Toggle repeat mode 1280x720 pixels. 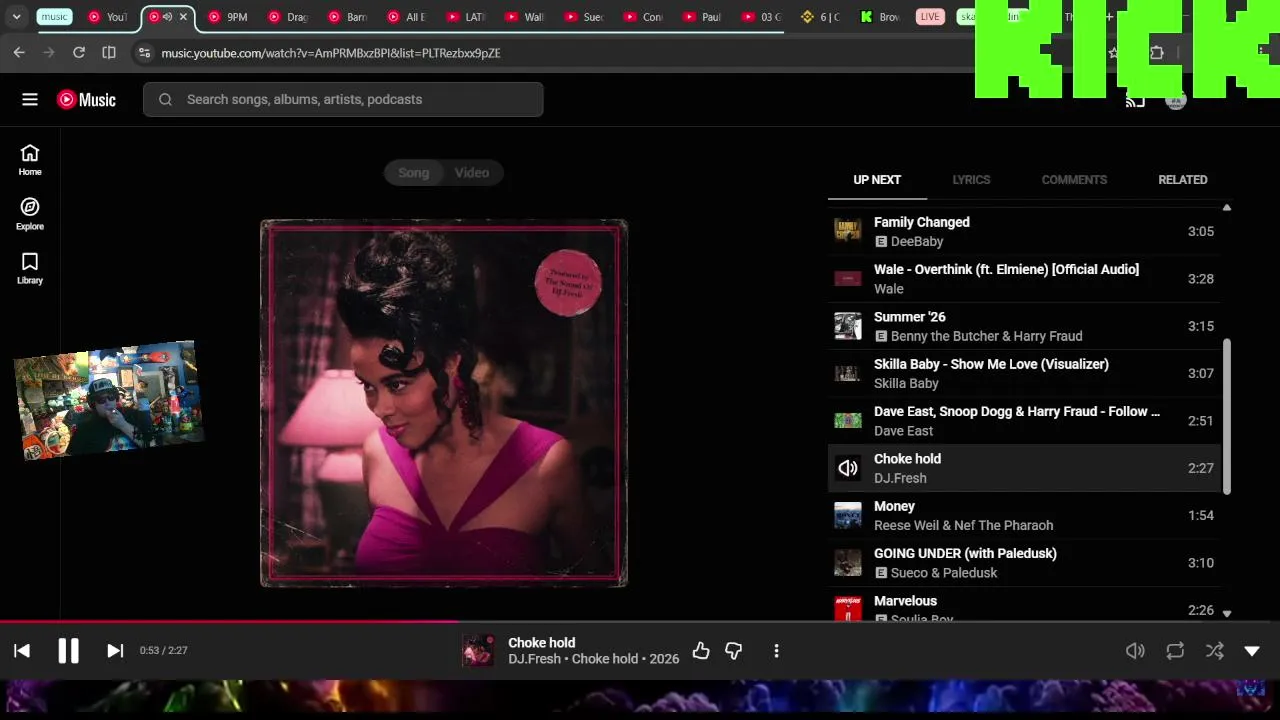tap(1175, 651)
